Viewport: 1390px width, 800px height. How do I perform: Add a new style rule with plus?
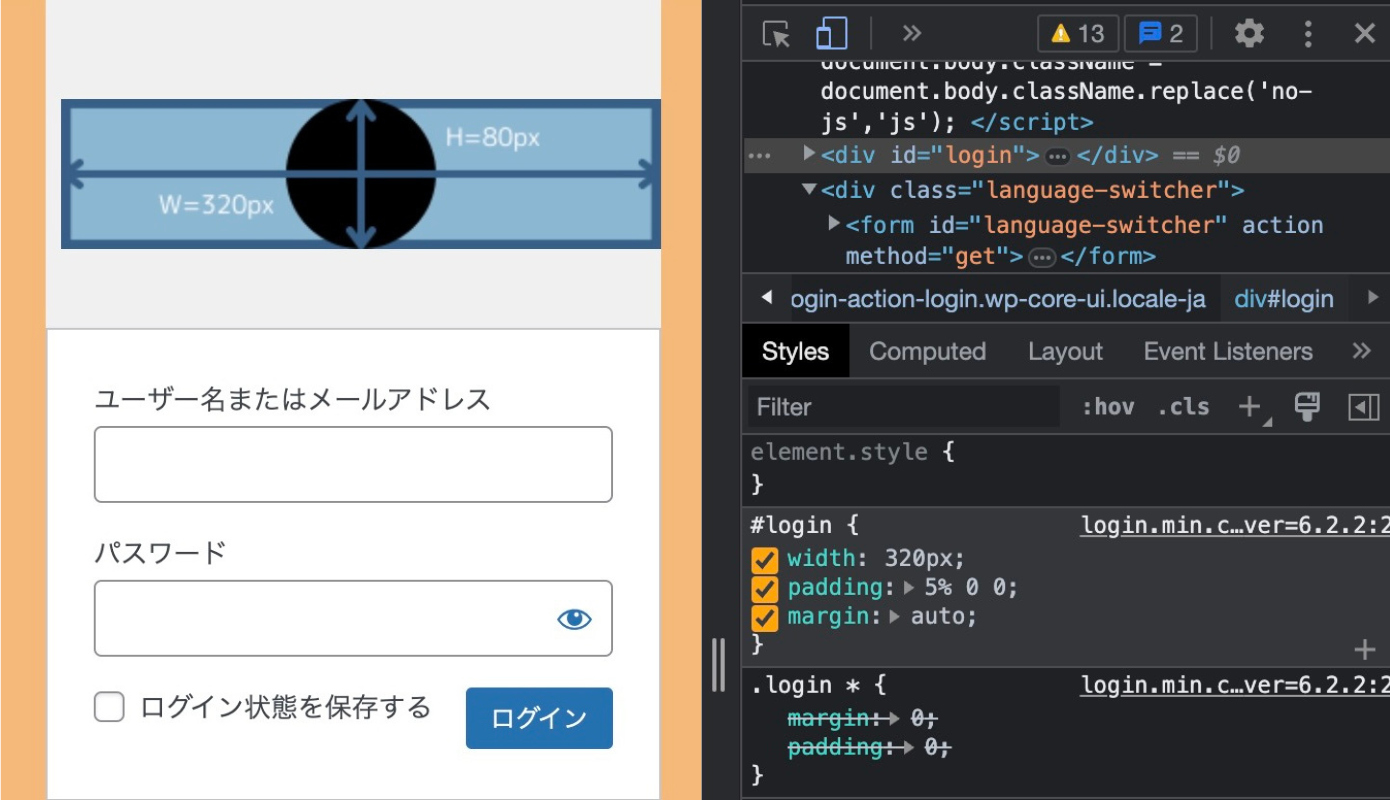pyautogui.click(x=1250, y=407)
